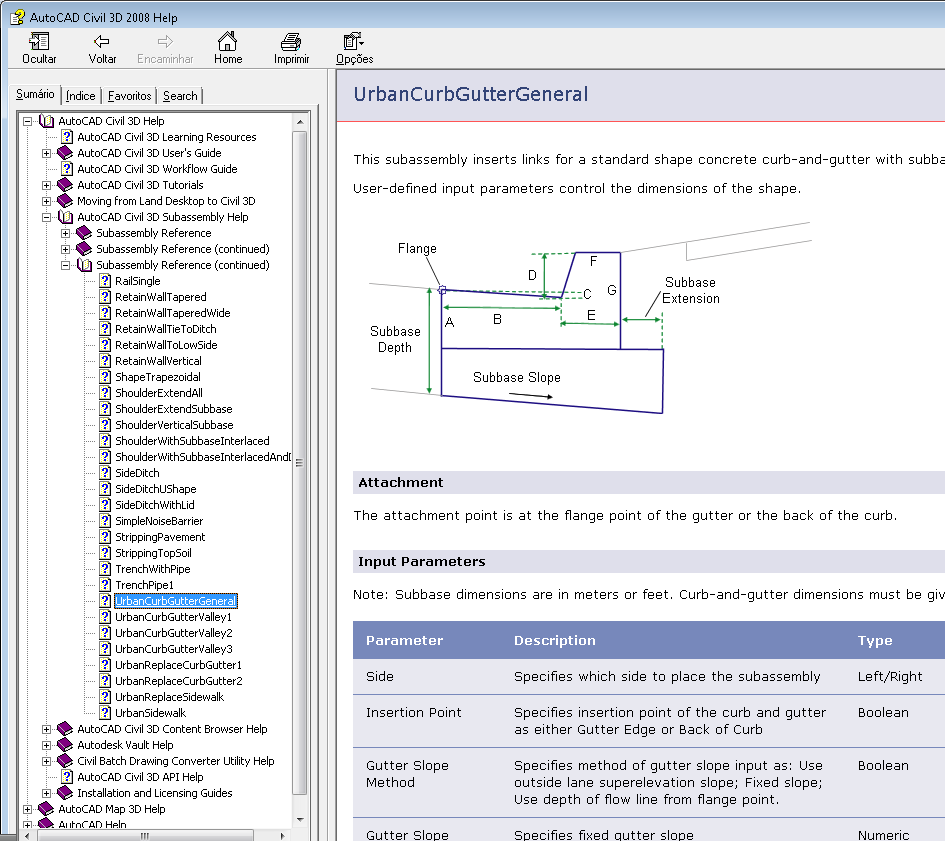Click the 'Attachment' section heading
945x841 pixels.
coord(401,482)
